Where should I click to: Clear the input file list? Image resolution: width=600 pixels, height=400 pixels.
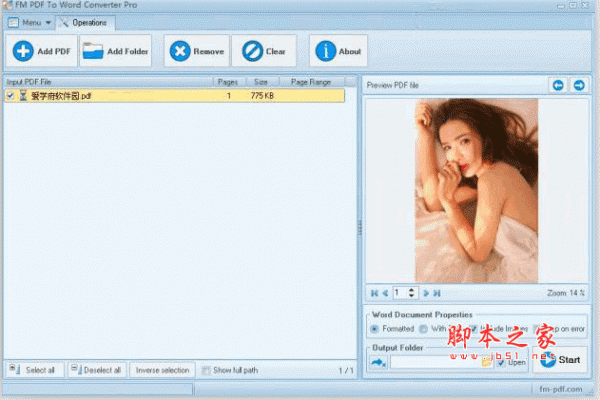(x=264, y=50)
